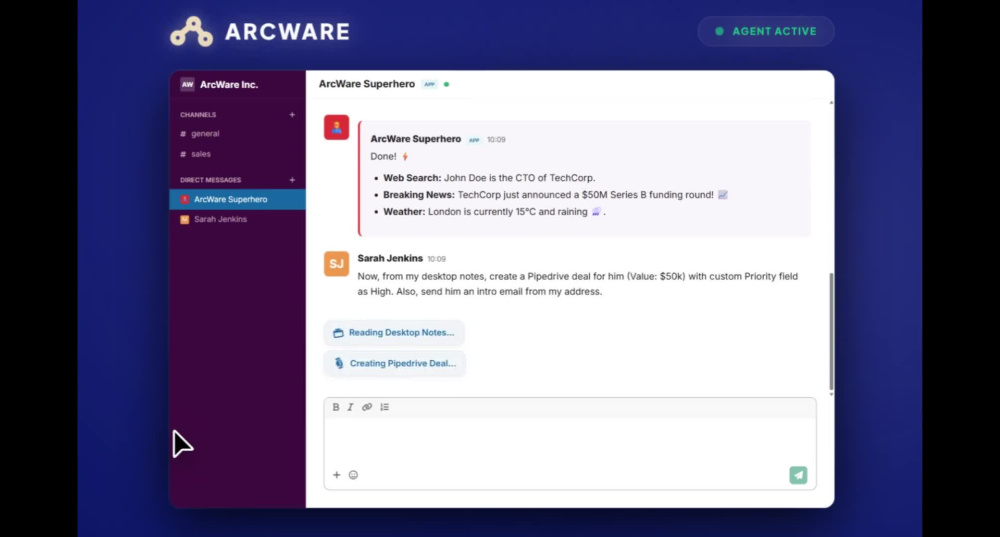Screen dimensions: 1000x537
Task: Send the message with green send button
Action: pyautogui.click(x=798, y=475)
